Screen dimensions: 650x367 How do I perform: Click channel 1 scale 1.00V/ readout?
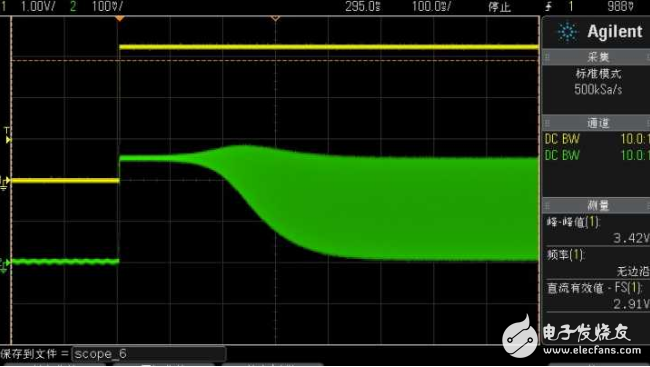click(x=38, y=6)
